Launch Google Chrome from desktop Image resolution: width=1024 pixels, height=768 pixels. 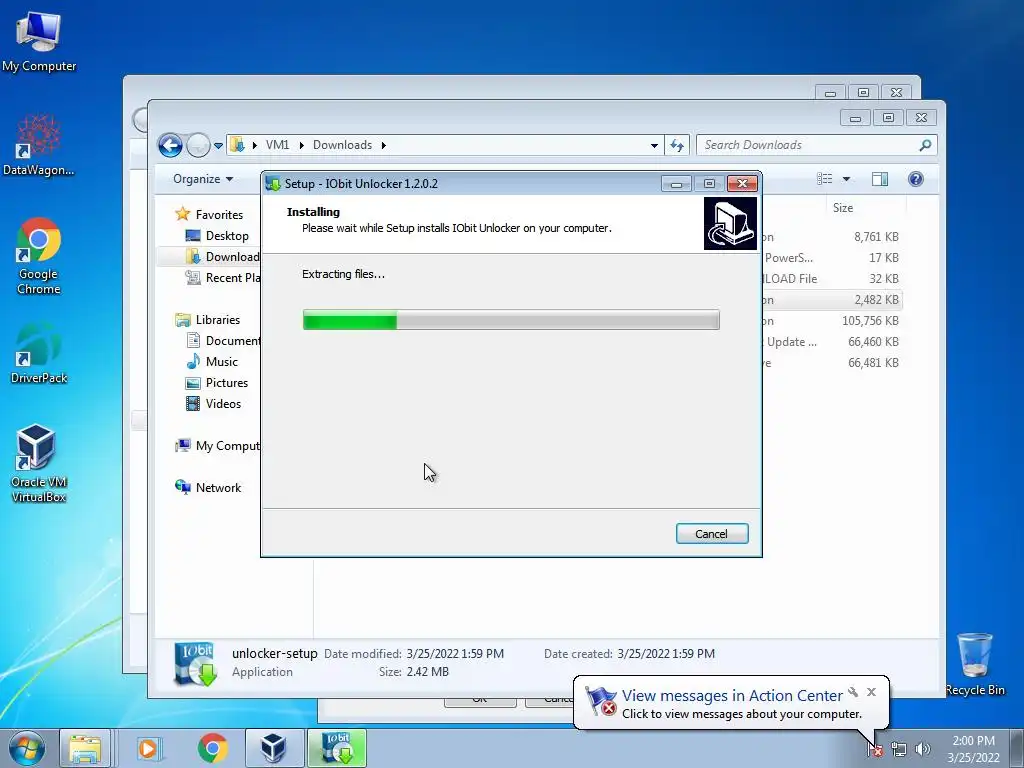click(39, 256)
